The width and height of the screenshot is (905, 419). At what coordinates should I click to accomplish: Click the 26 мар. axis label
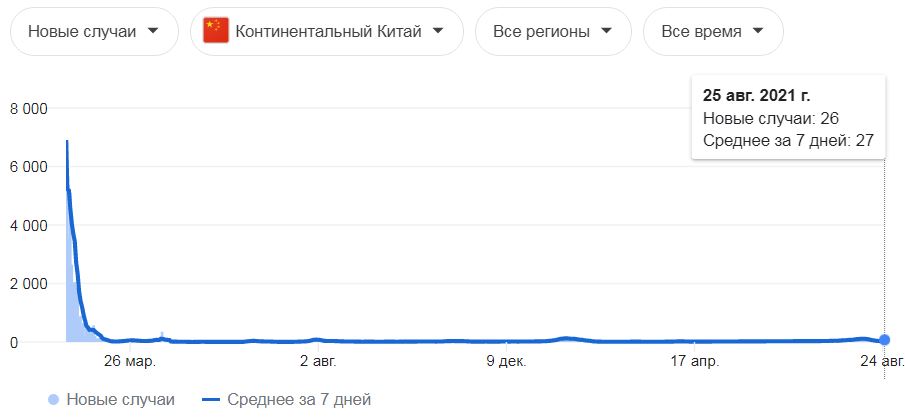[x=130, y=362]
